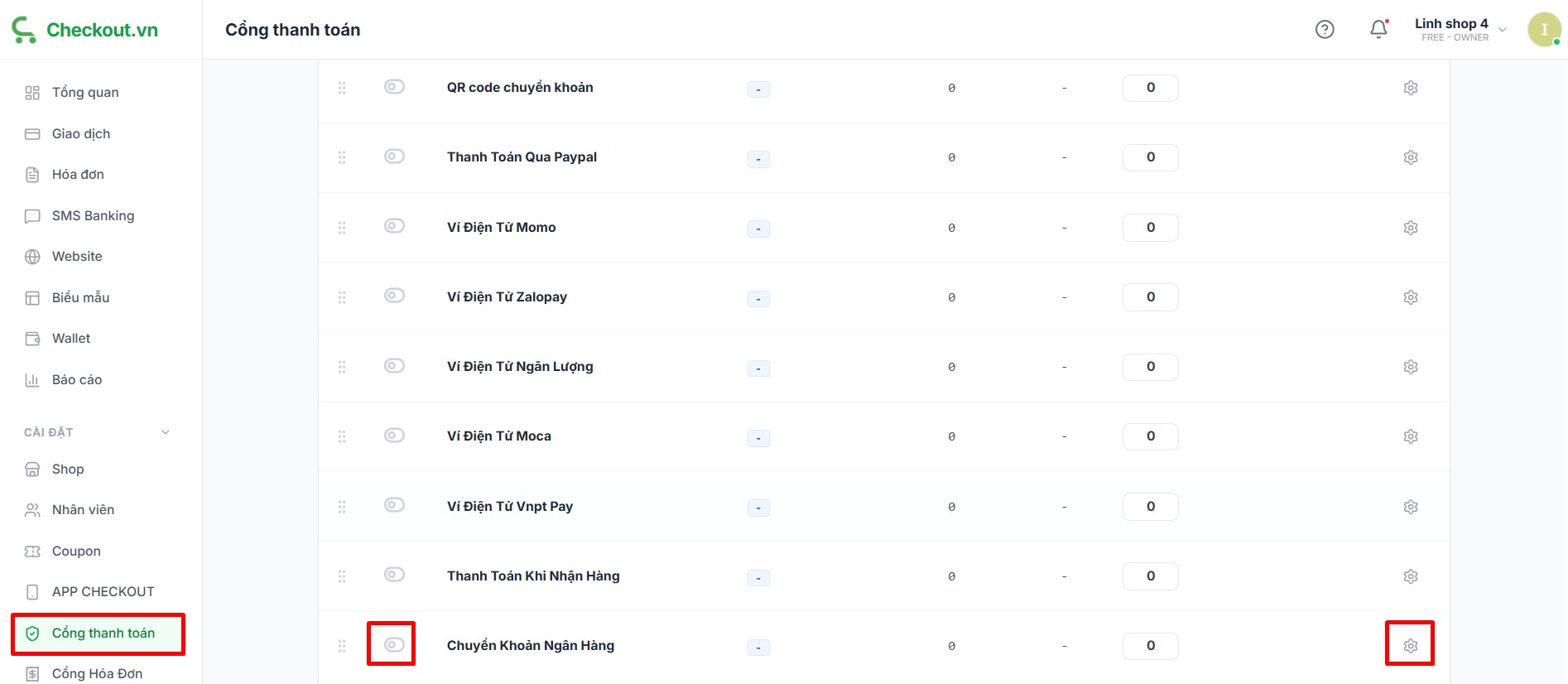Open settings gear for QR code chuyển khoản

coord(1411,88)
